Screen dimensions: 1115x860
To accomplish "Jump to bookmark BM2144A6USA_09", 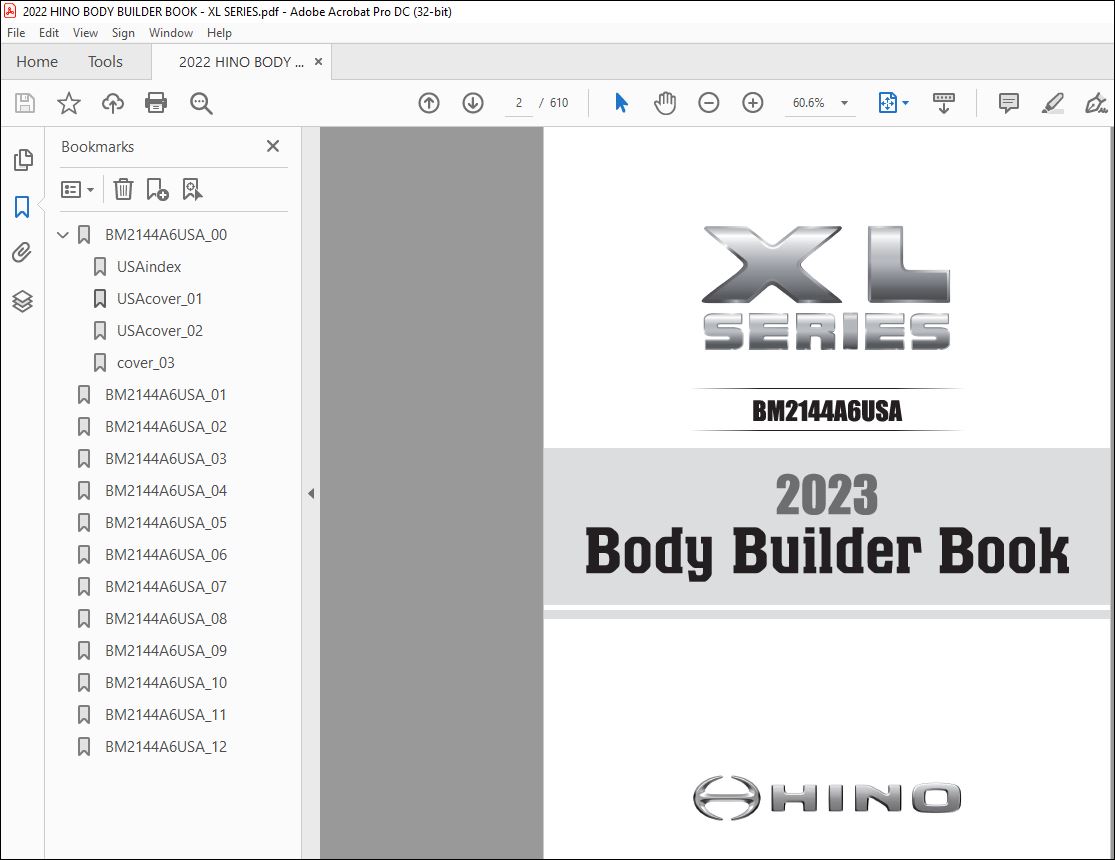I will pos(166,651).
